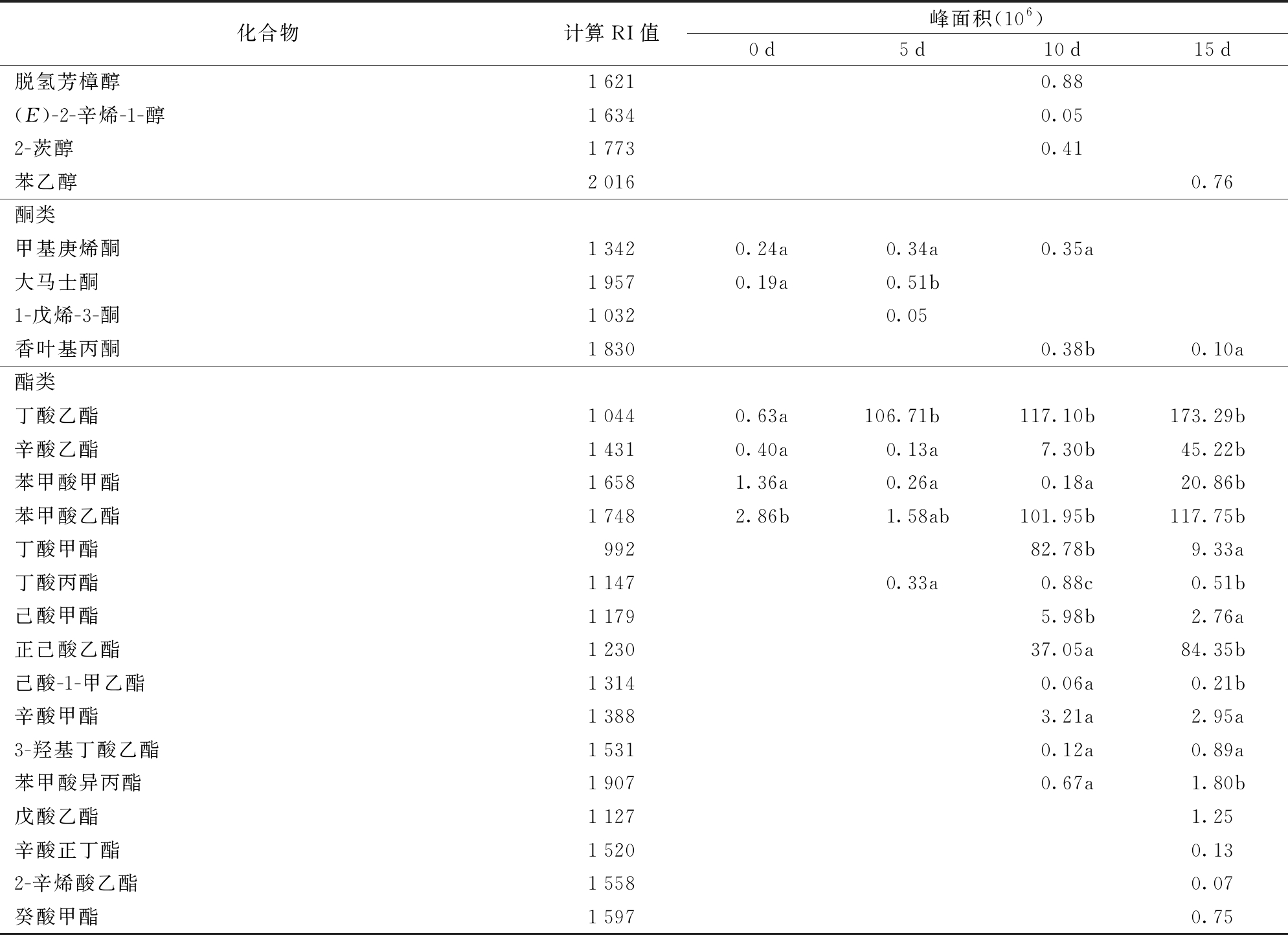This screenshot has height=935, width=1288.
Task: Click the 化合物 column header
Action: (x=268, y=33)
